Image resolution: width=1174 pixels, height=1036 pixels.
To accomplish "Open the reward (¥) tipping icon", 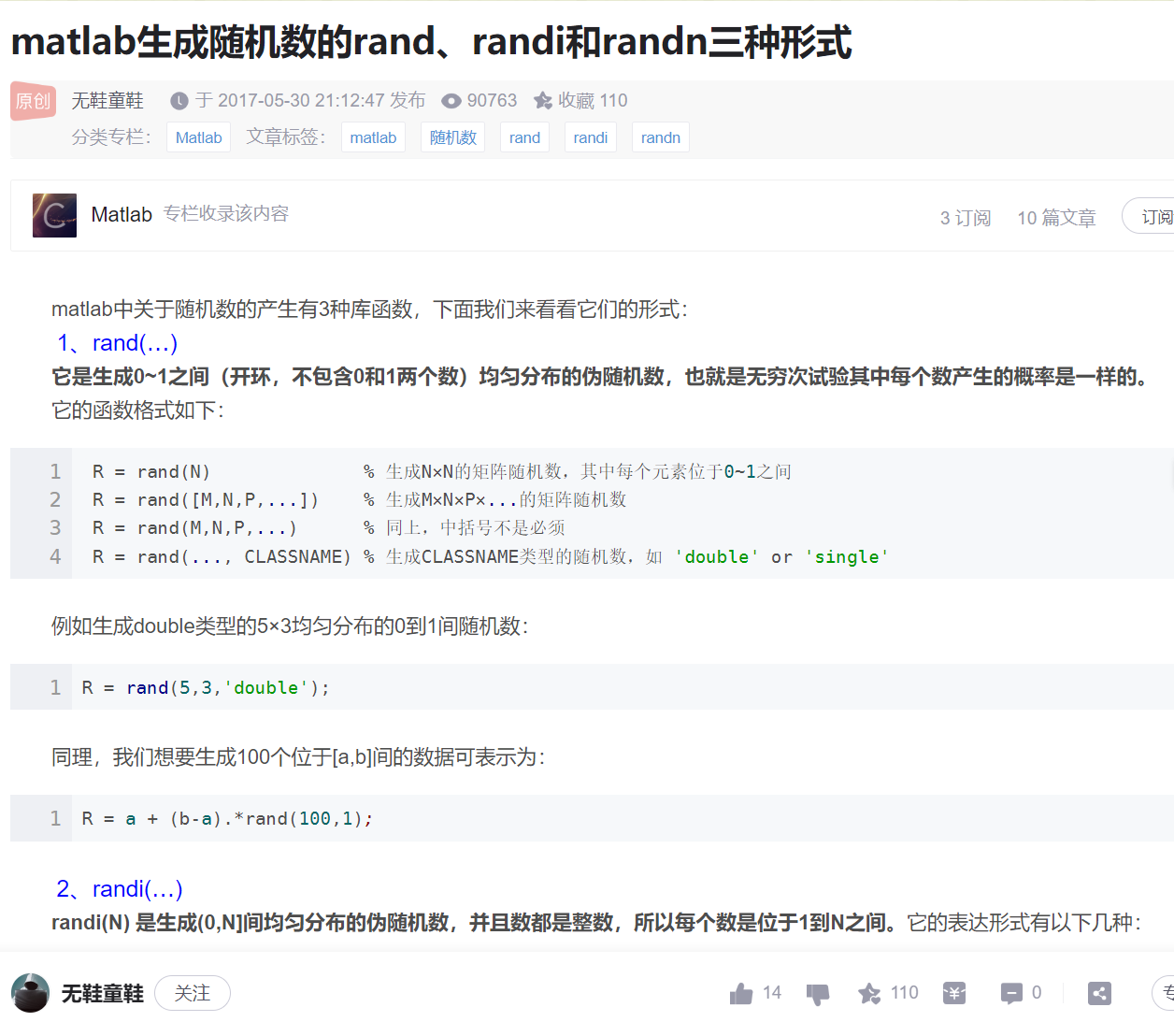I will pos(954,993).
